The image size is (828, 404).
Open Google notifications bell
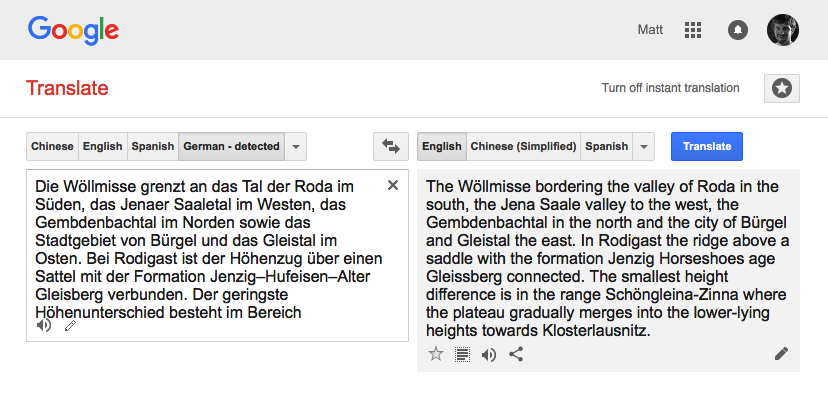click(x=738, y=30)
